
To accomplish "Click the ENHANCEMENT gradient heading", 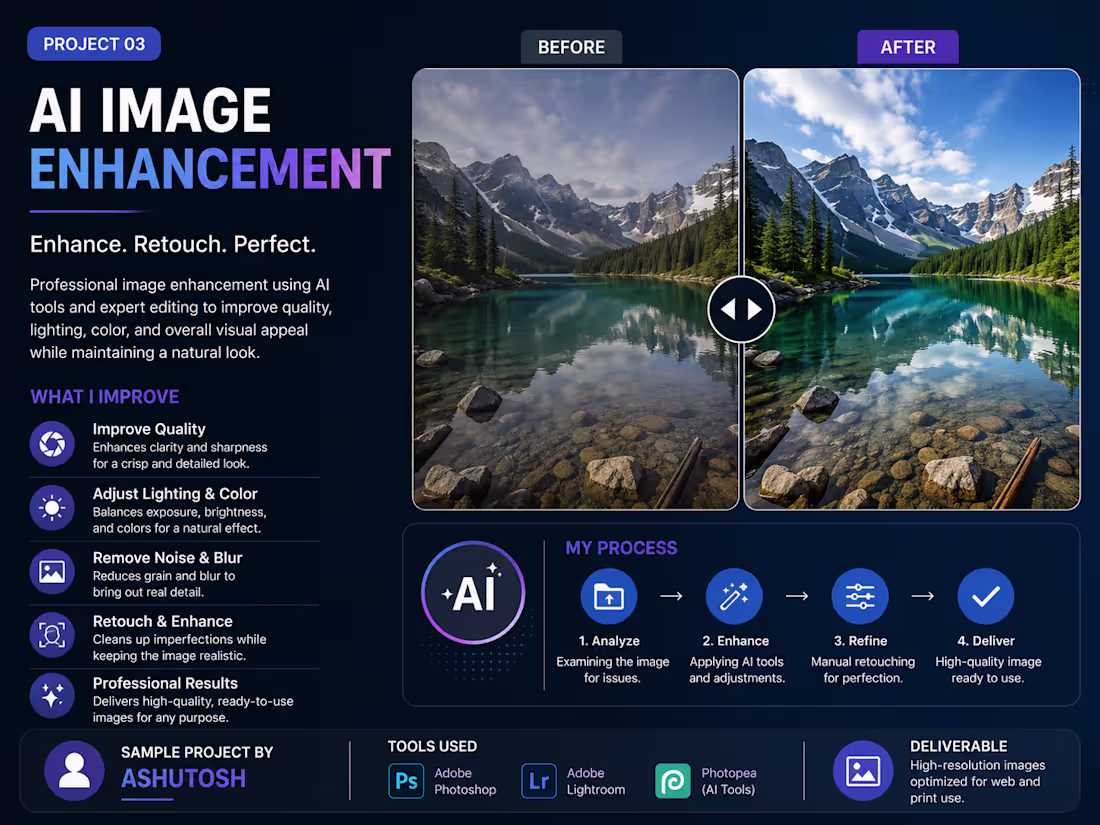I will tap(210, 168).
